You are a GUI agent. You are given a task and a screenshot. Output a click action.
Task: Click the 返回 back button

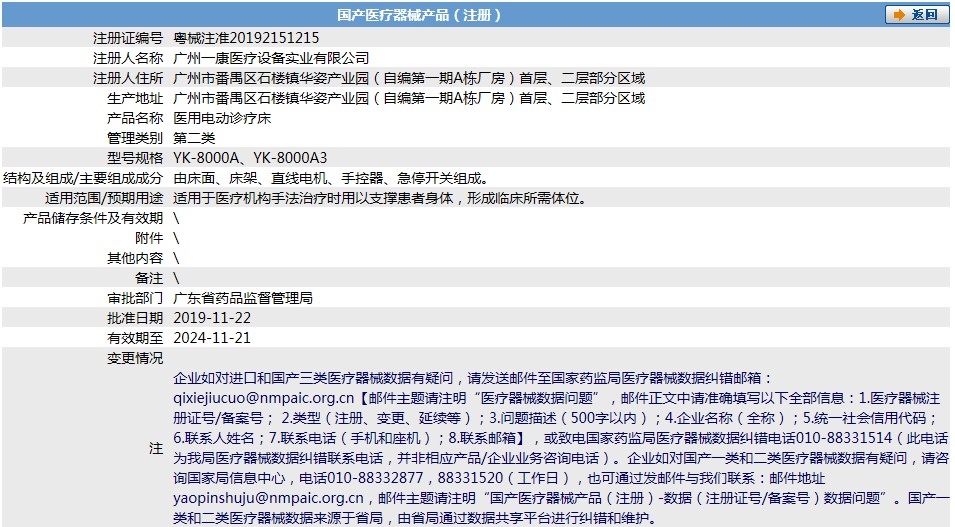click(x=917, y=15)
